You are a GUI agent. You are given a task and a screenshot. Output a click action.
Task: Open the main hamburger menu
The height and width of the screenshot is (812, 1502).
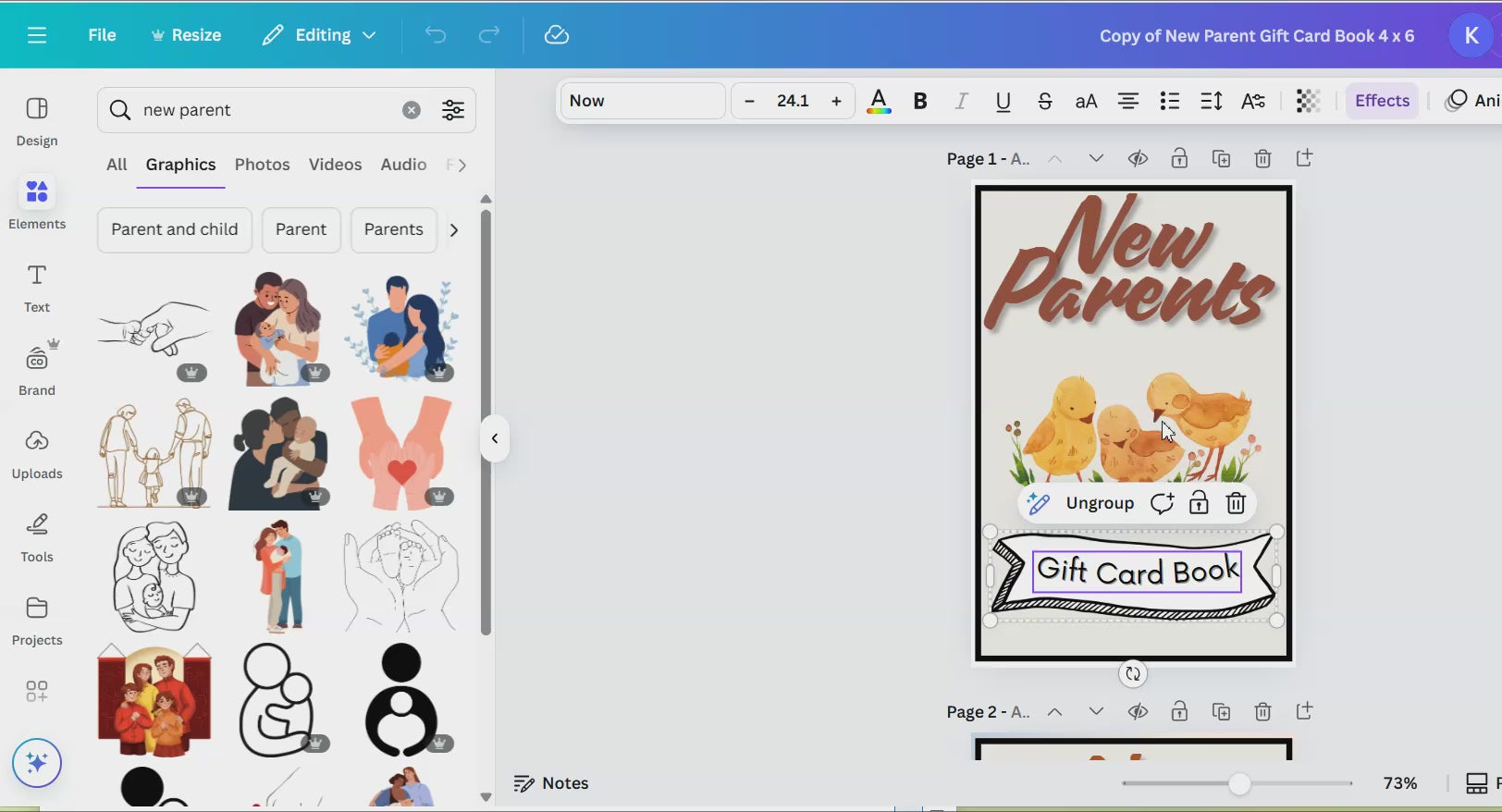37,35
